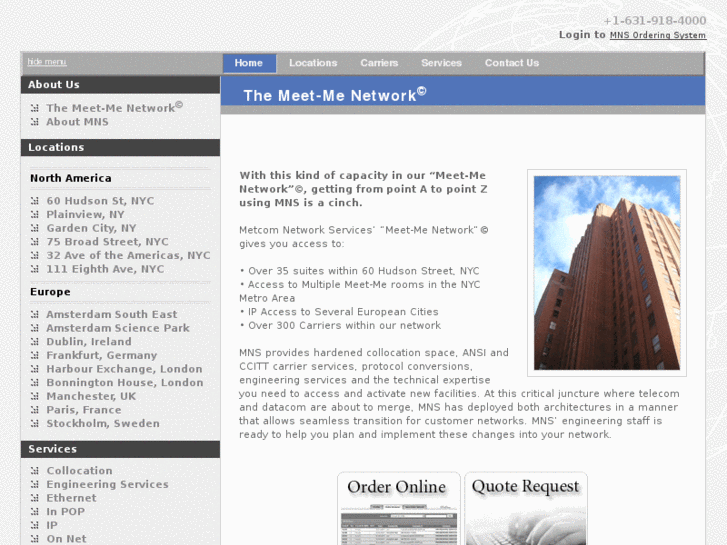Open the Locations menu tab
The image size is (727, 545).
pyautogui.click(x=313, y=63)
